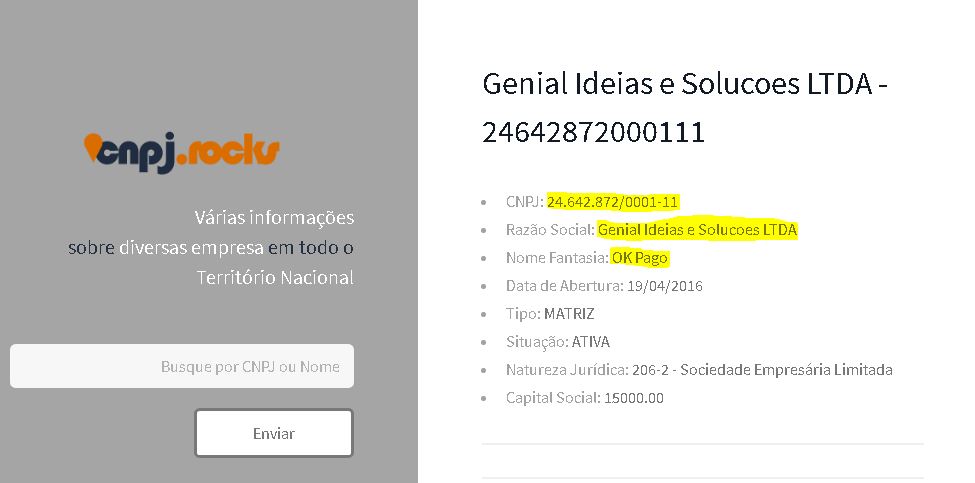
Task: Select the highlighted CNPJ 24.642.872/0001-11
Action: tap(612, 202)
